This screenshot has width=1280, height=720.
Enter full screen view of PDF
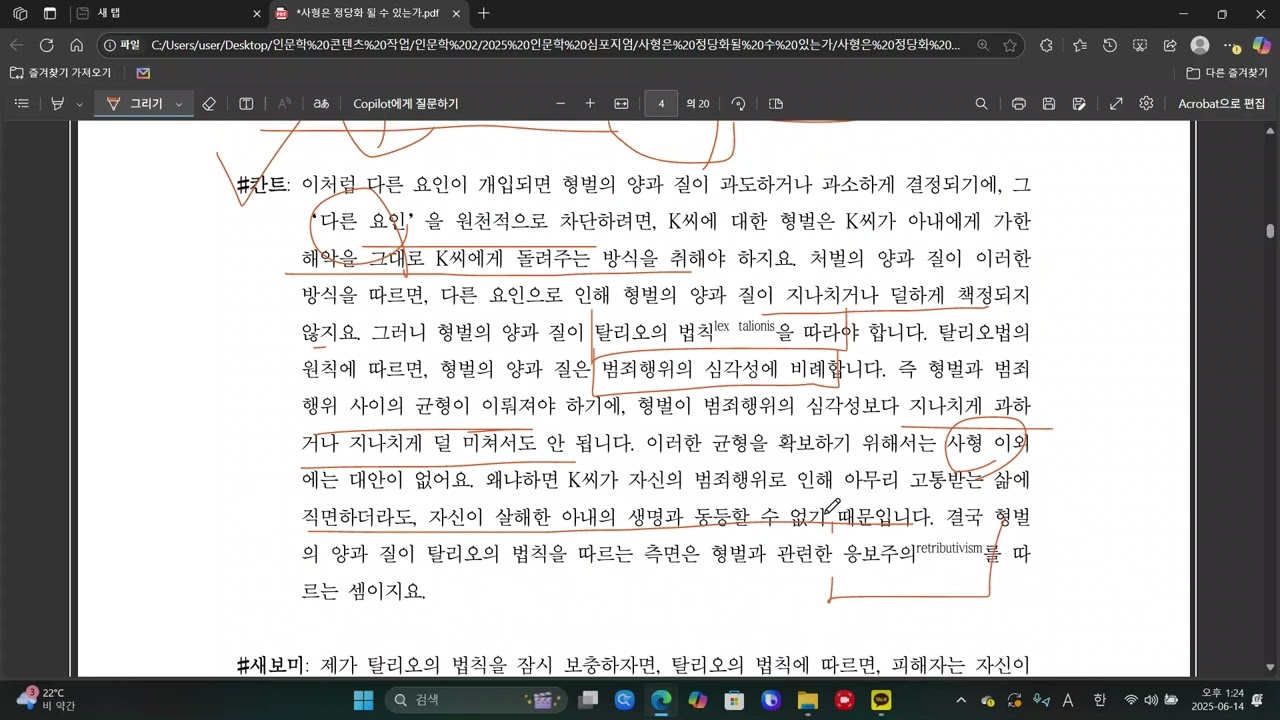(x=1116, y=104)
